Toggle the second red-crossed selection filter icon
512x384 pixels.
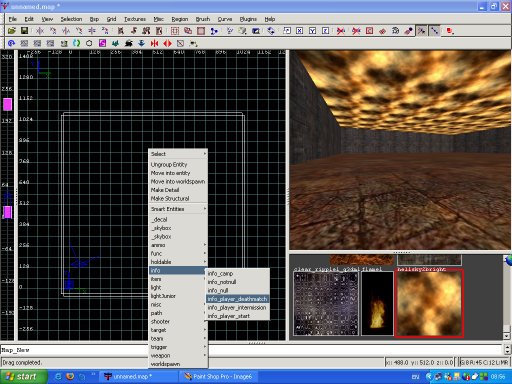click(x=356, y=31)
